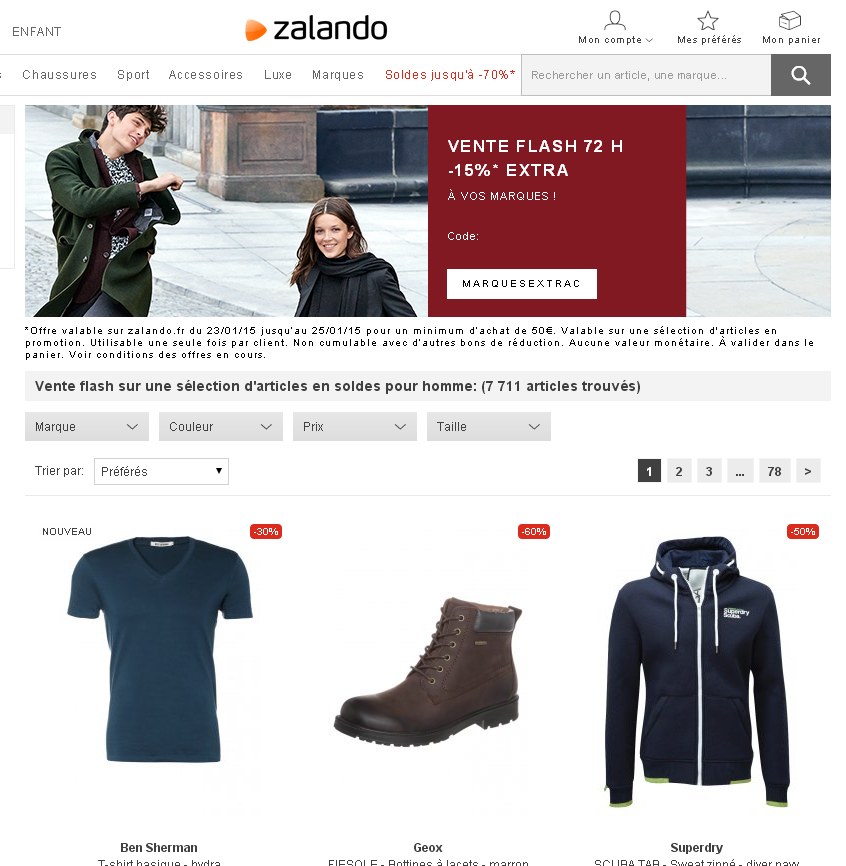Open the Soldes jusqu'à -70% menu
This screenshot has height=866, width=846.
tap(450, 75)
